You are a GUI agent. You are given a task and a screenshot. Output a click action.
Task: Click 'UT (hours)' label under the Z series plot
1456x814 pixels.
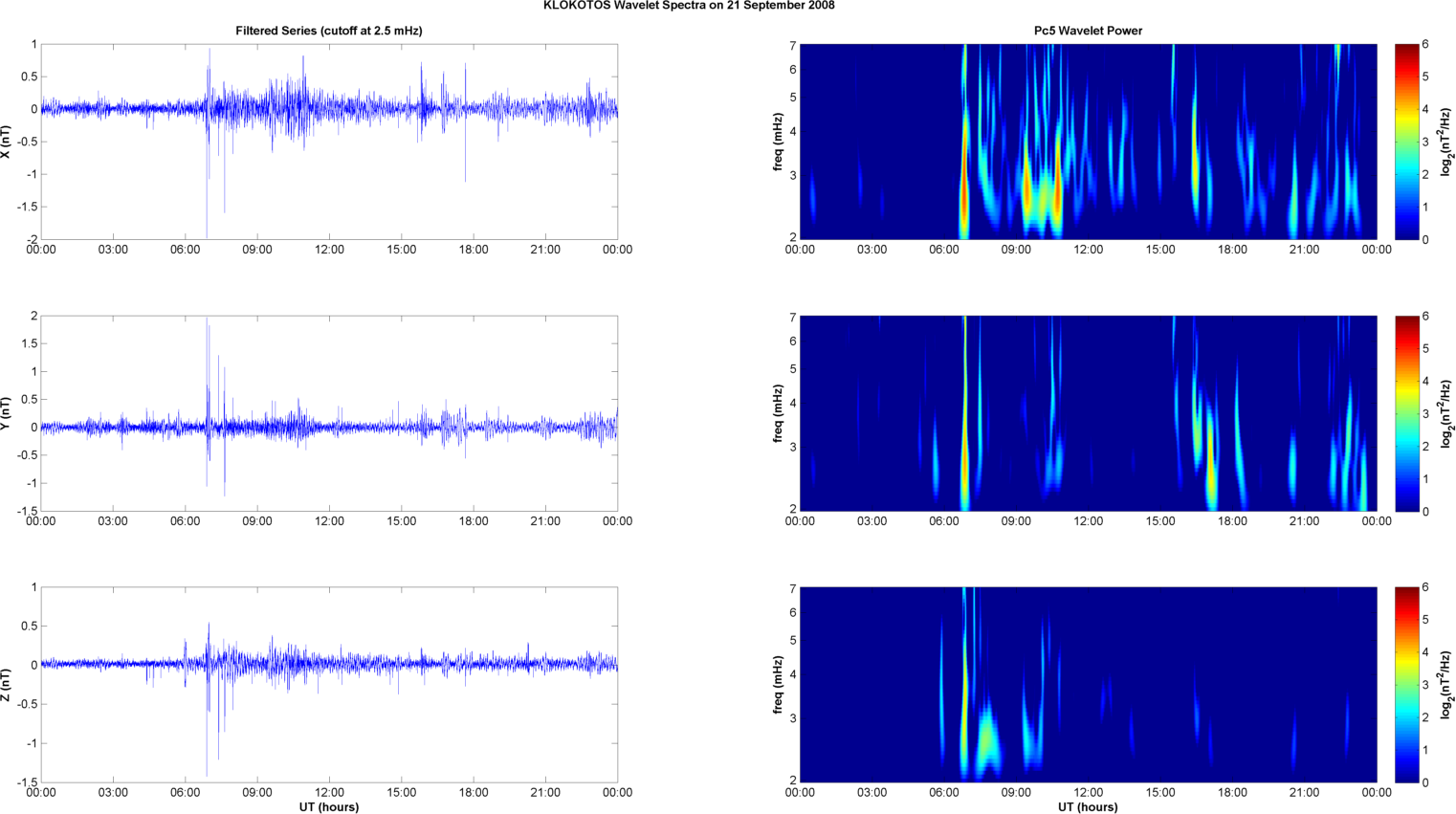(x=329, y=807)
